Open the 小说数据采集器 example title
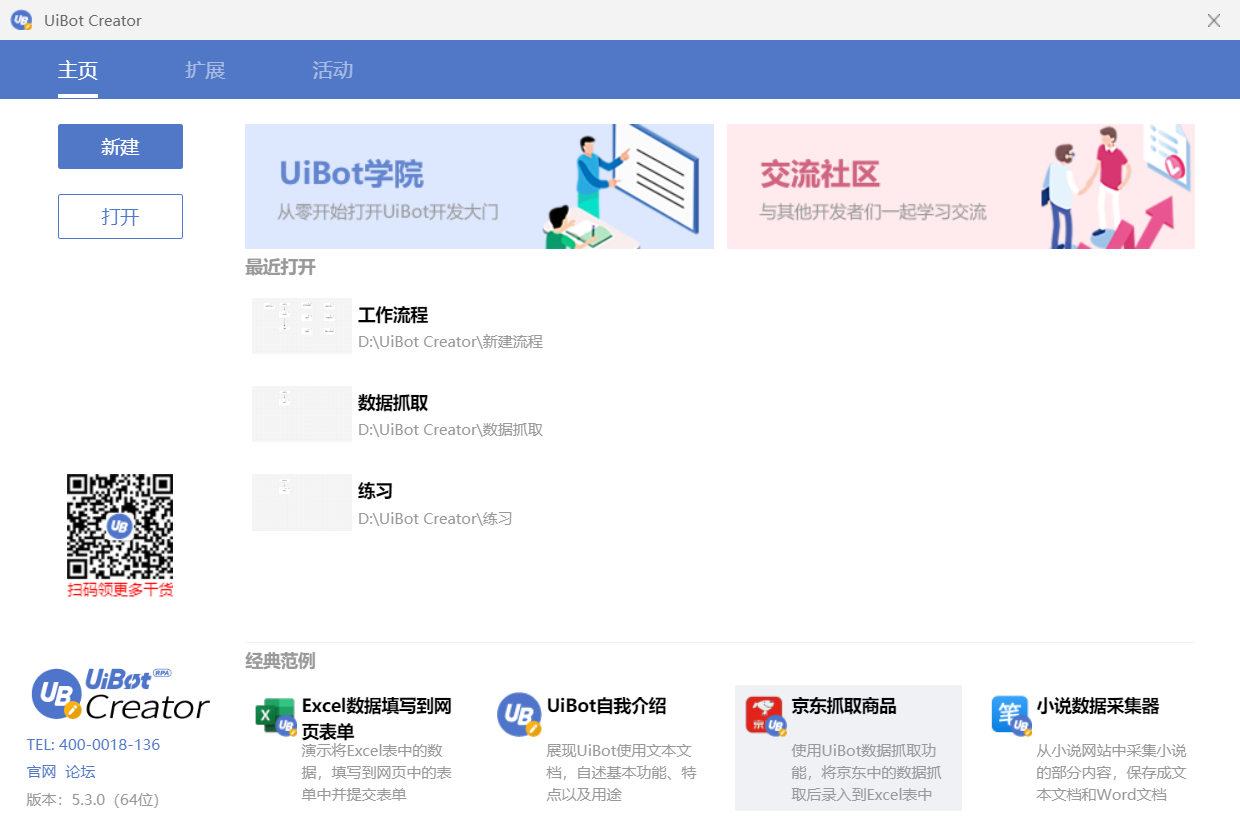 [1098, 707]
